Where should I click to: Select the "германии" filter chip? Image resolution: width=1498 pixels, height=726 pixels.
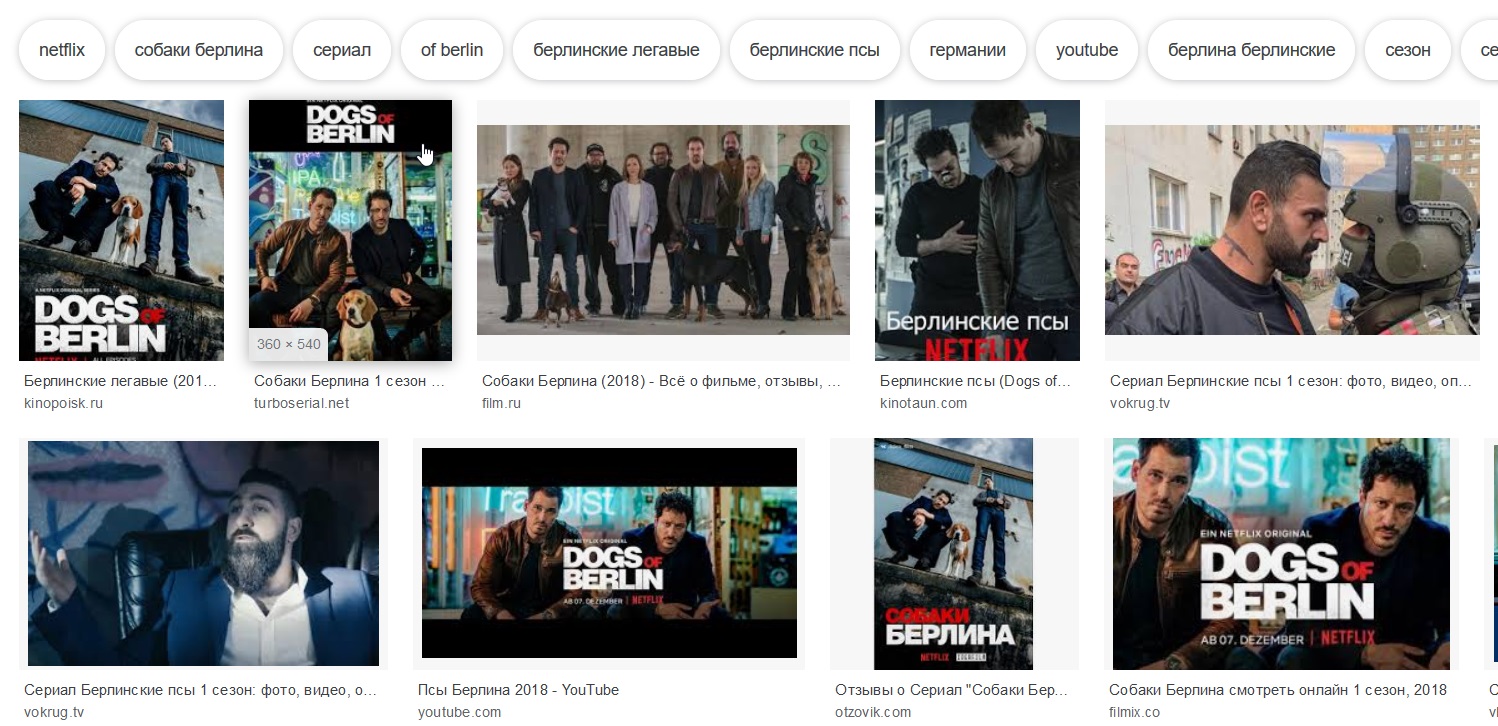pos(967,50)
